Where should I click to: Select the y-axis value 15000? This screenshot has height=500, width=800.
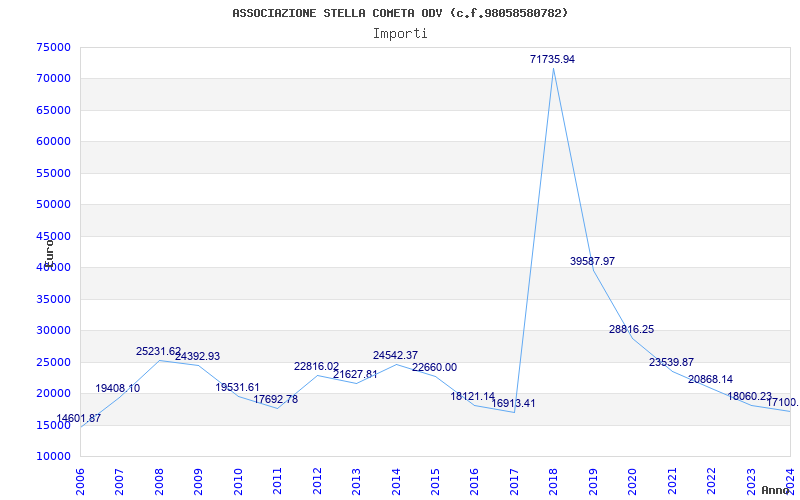point(54,425)
